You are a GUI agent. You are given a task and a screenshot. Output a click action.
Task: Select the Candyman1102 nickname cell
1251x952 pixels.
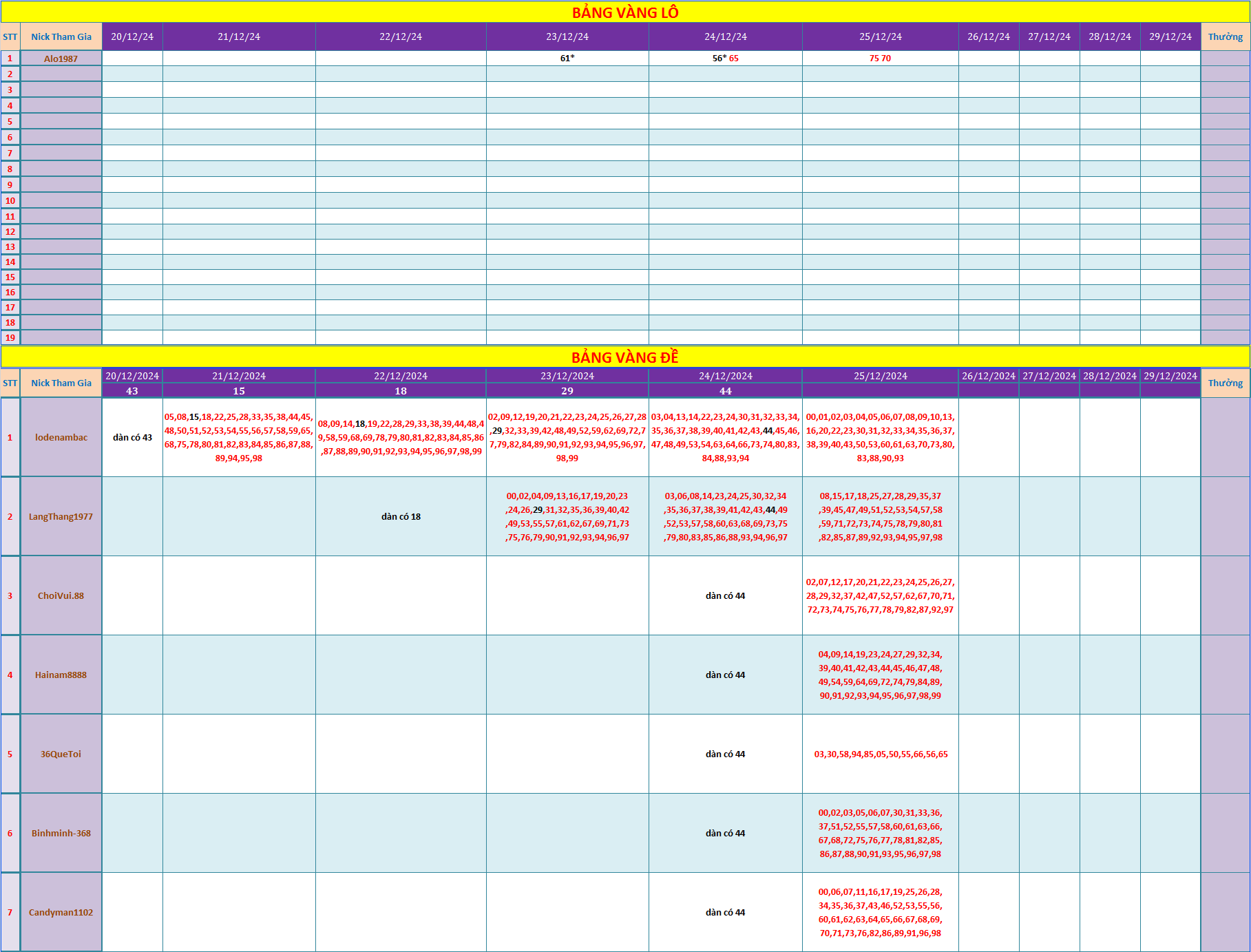pyautogui.click(x=61, y=912)
